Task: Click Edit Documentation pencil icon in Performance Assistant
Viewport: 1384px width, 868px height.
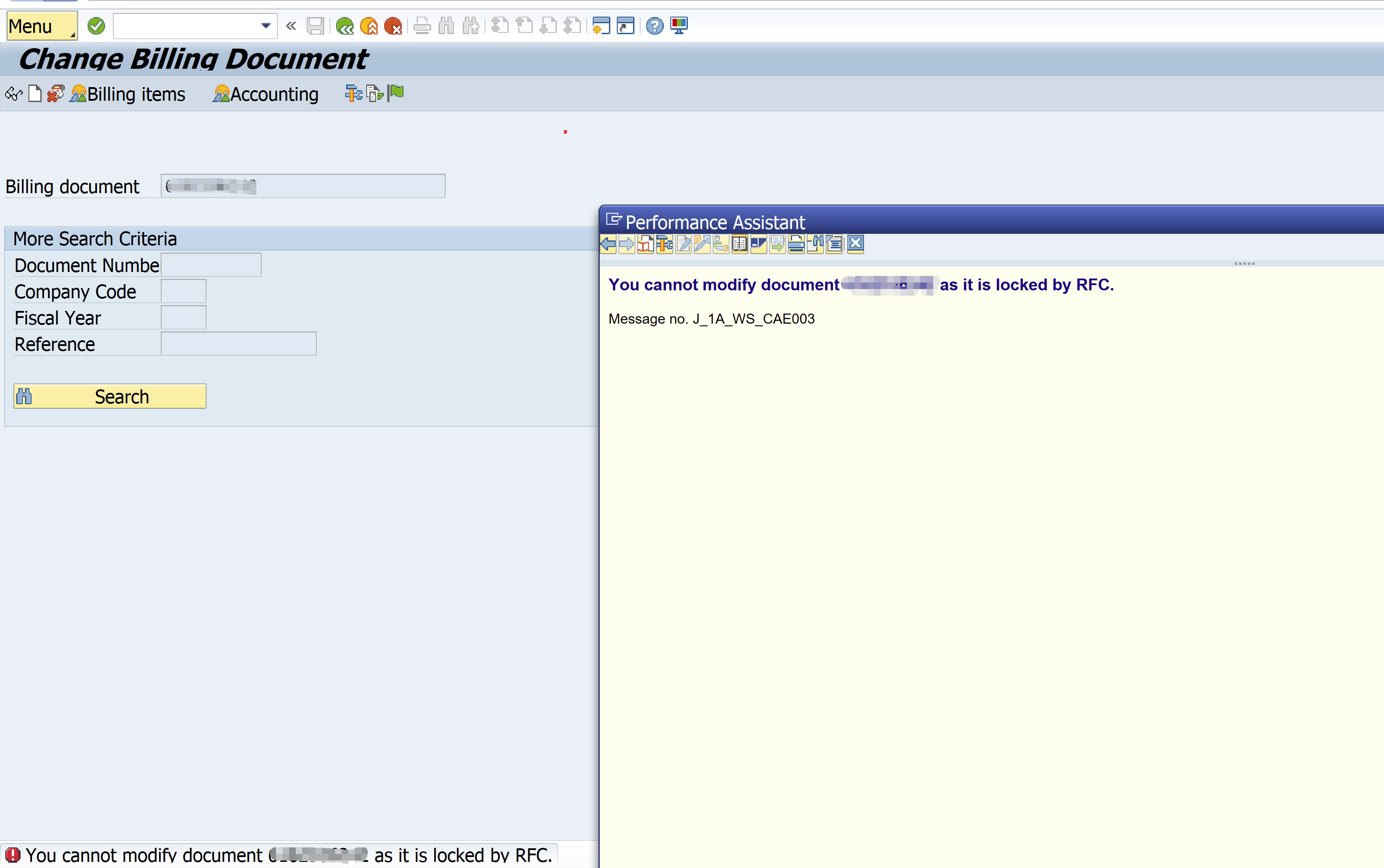Action: [x=683, y=244]
